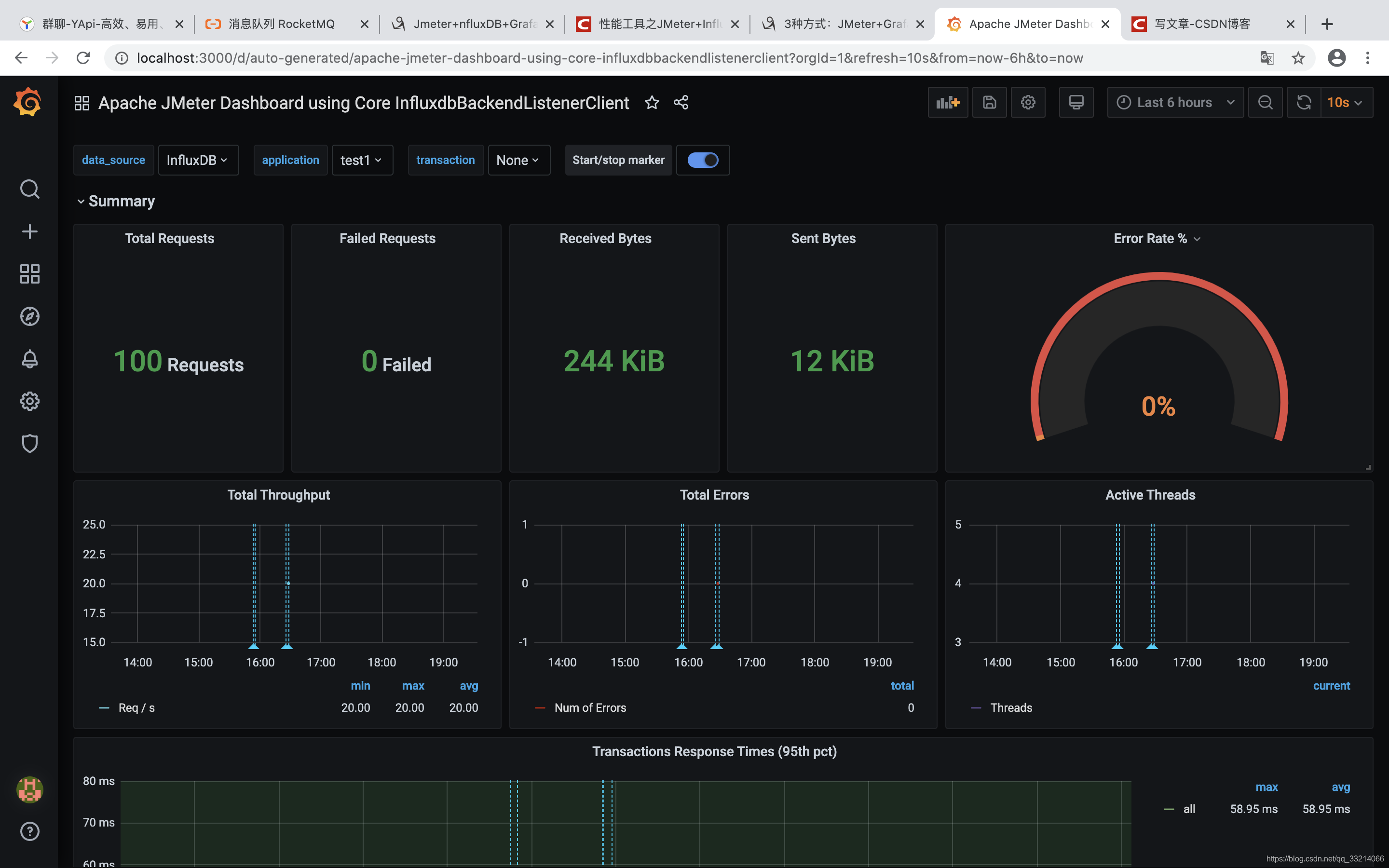Viewport: 1389px width, 868px height.
Task: Open the Dashboards grid icon in sidebar
Action: click(29, 274)
